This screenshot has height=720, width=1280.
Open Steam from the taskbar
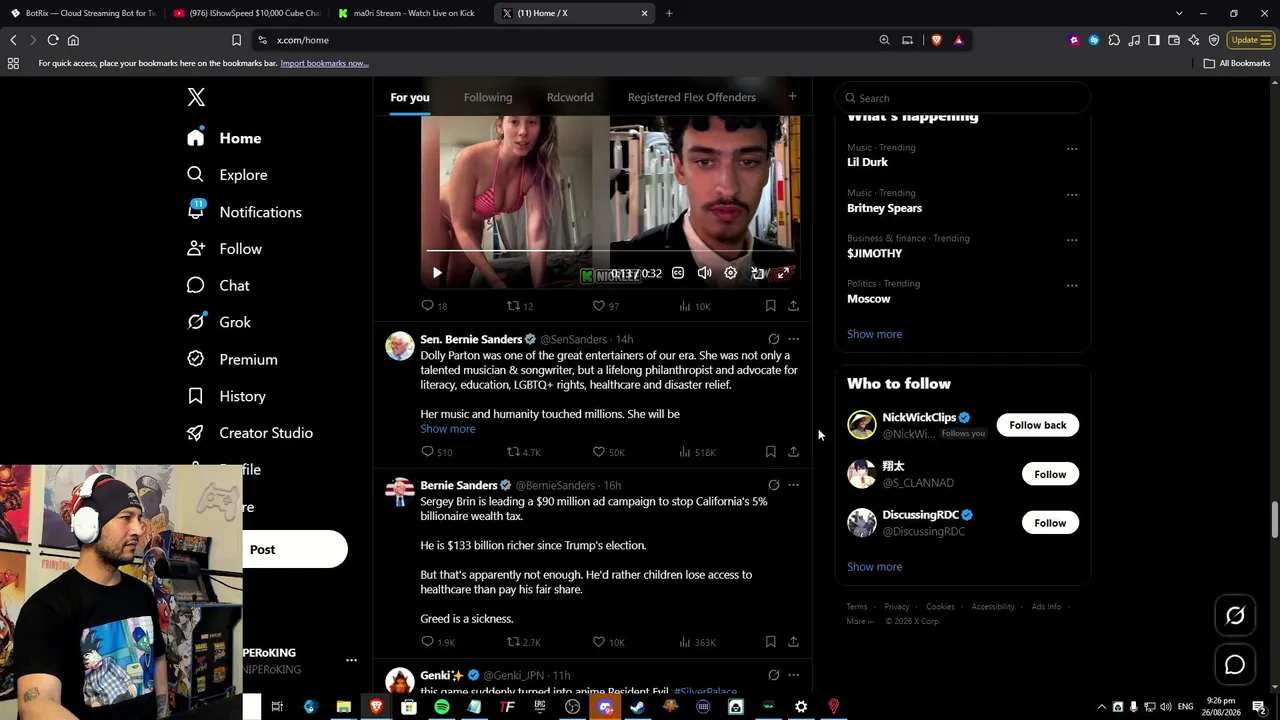coord(637,707)
